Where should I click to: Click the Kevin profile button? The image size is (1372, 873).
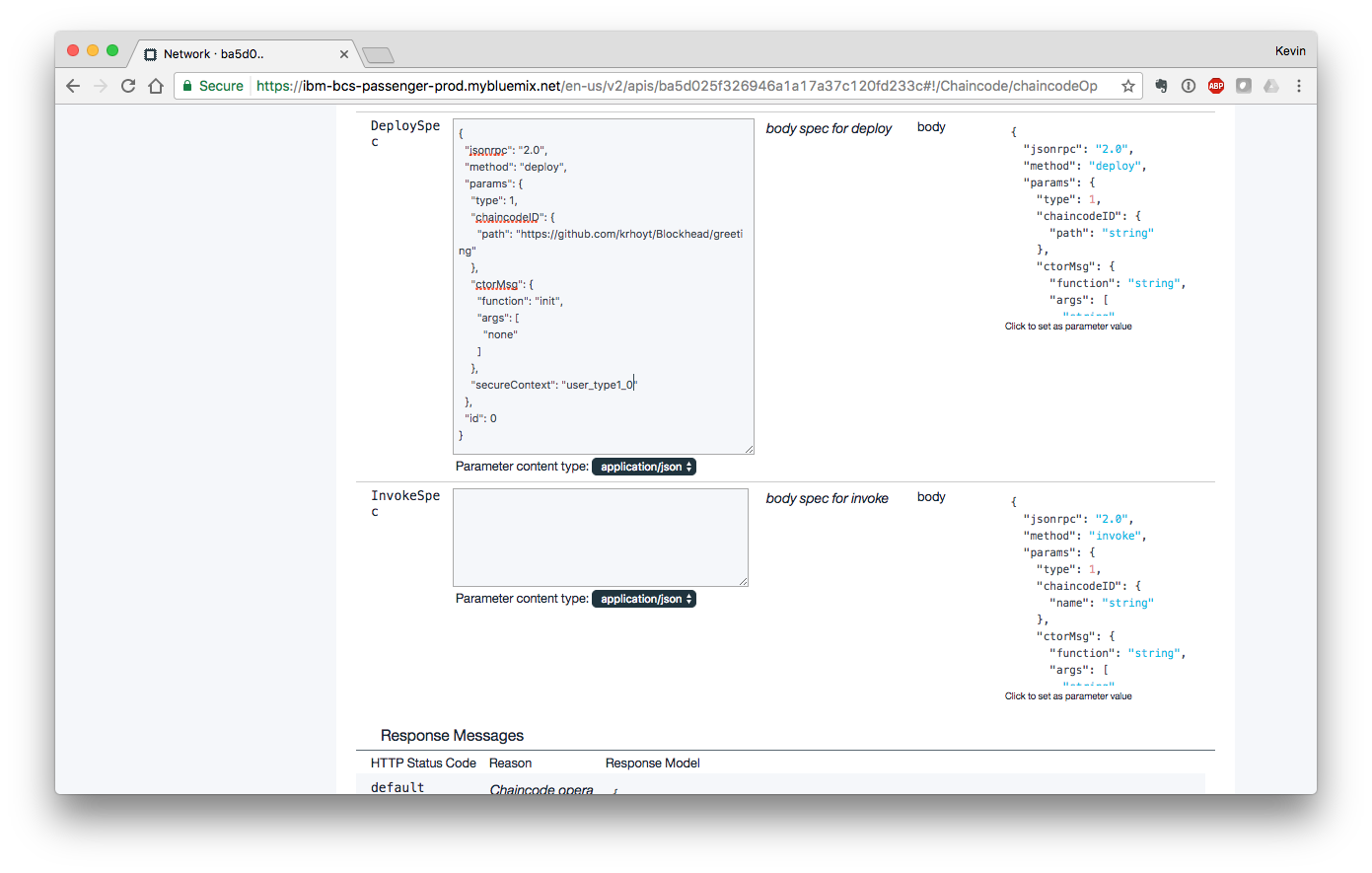click(x=1290, y=51)
